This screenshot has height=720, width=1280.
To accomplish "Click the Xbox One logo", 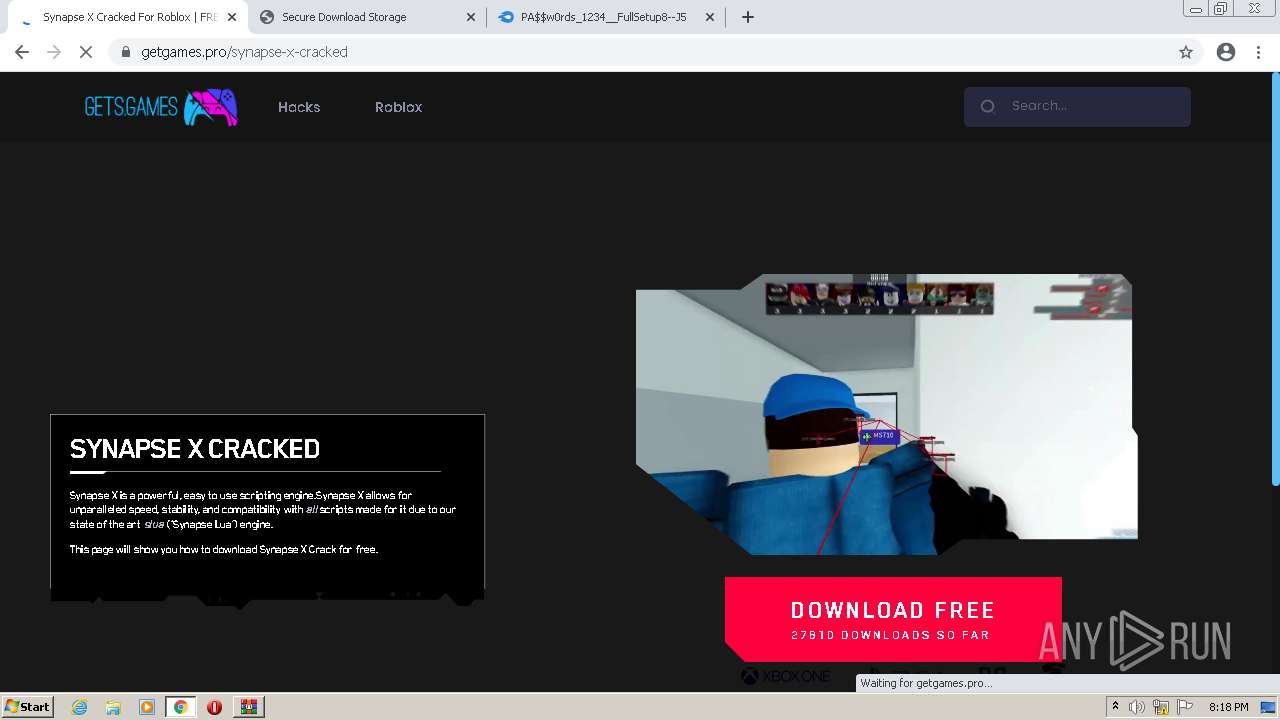I will [x=785, y=677].
